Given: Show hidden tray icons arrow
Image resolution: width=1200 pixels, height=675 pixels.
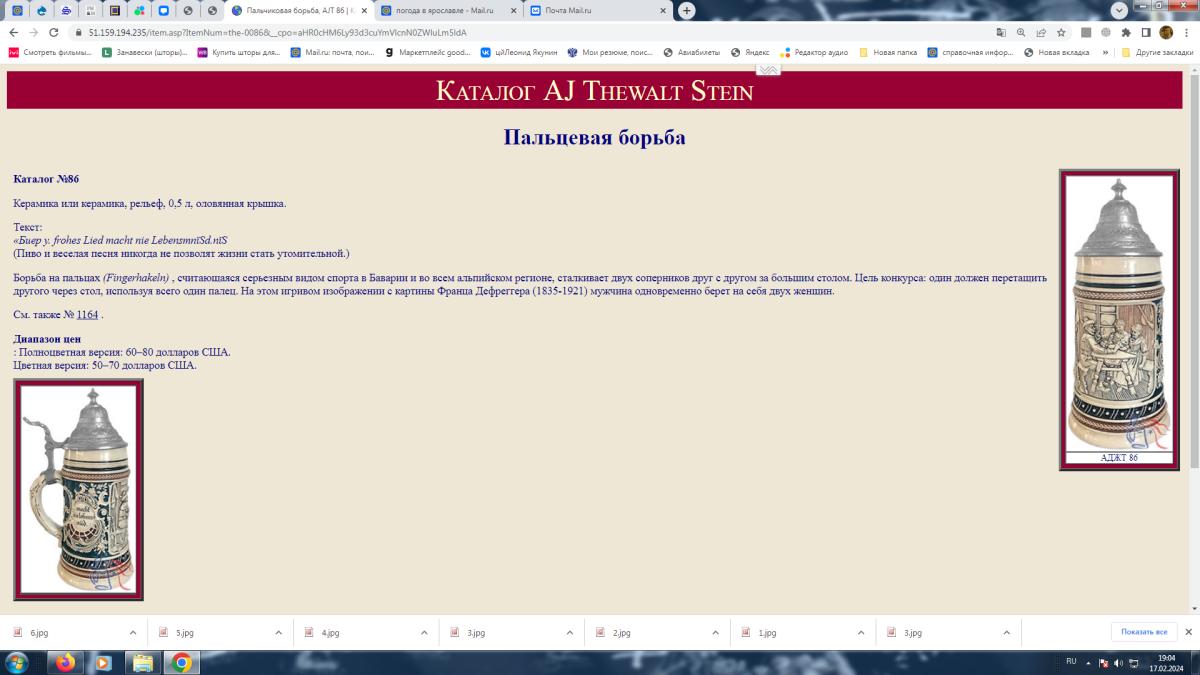Looking at the screenshot, I should 1090,662.
